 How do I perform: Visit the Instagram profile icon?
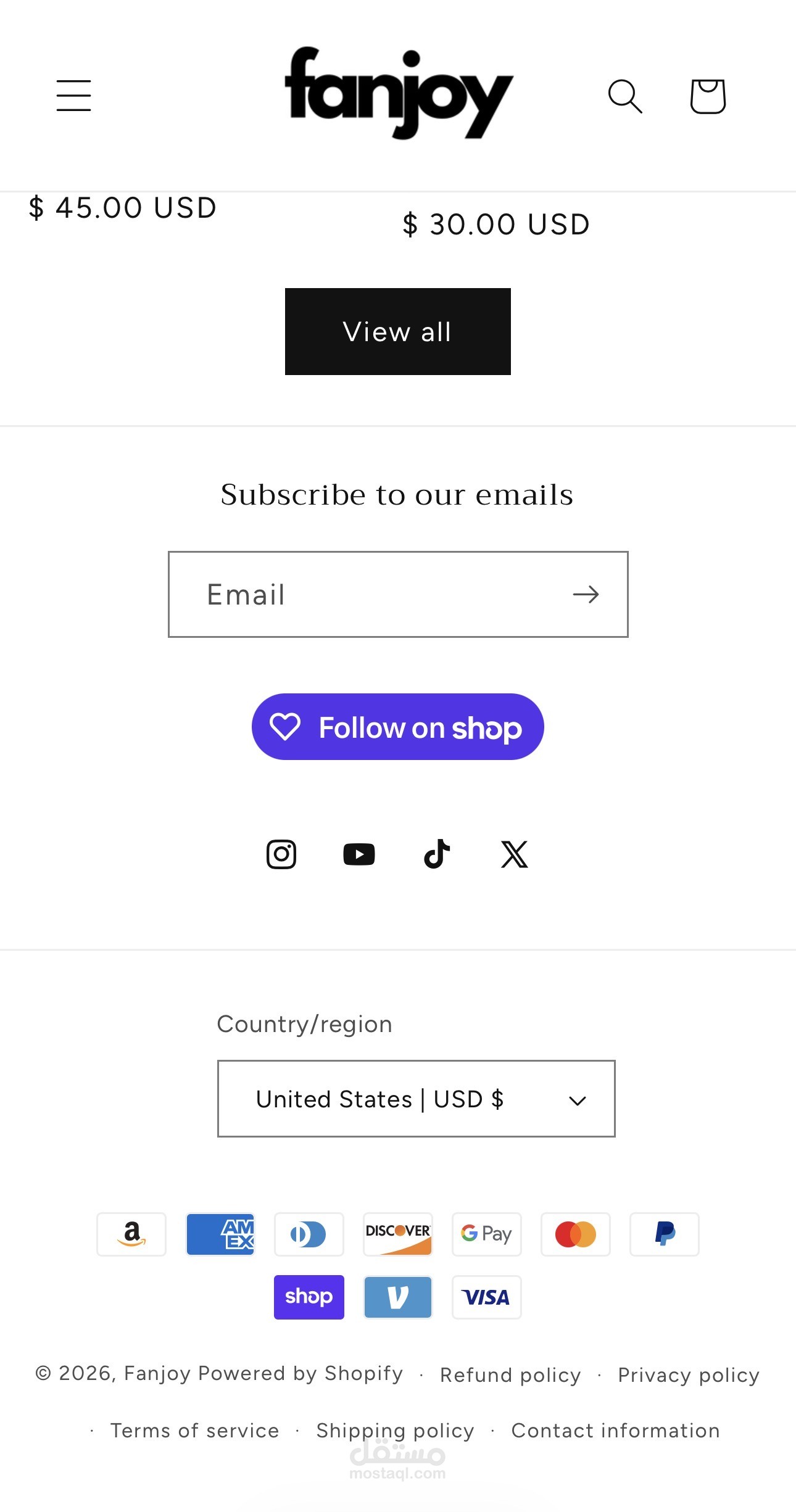click(281, 854)
